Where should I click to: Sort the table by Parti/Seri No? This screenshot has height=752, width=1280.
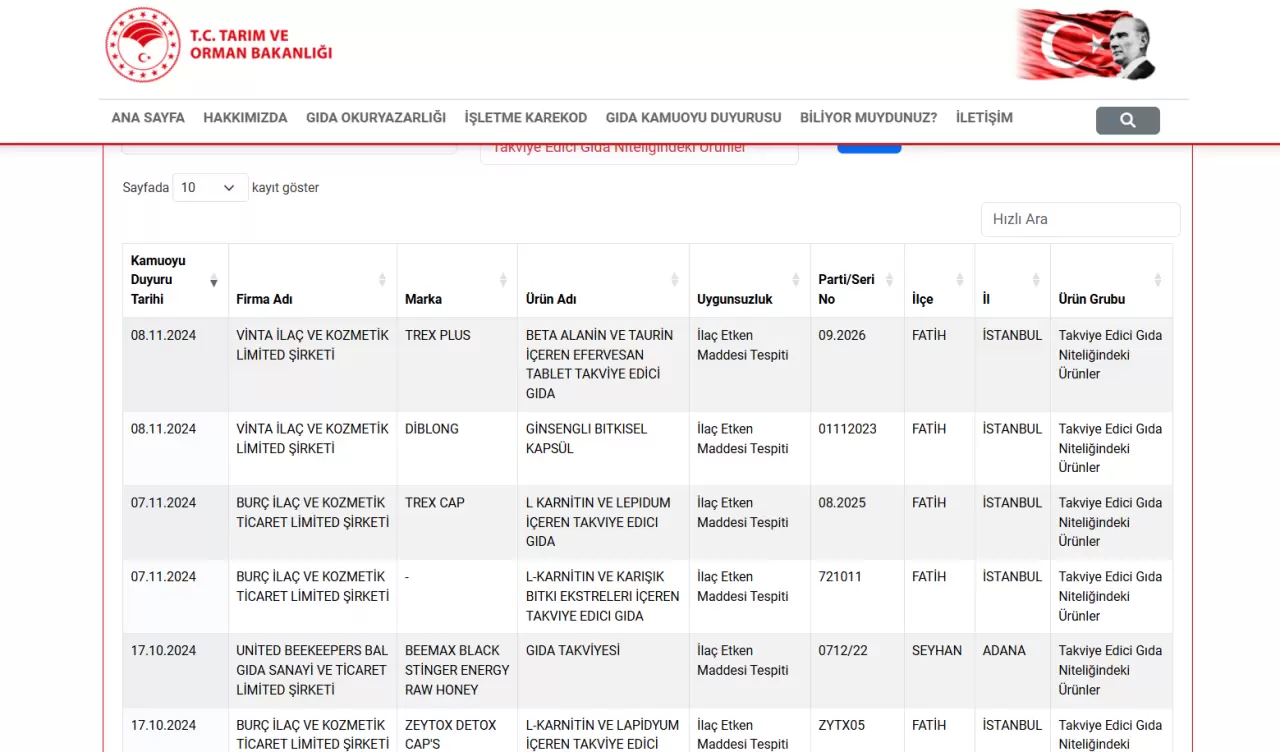click(857, 281)
